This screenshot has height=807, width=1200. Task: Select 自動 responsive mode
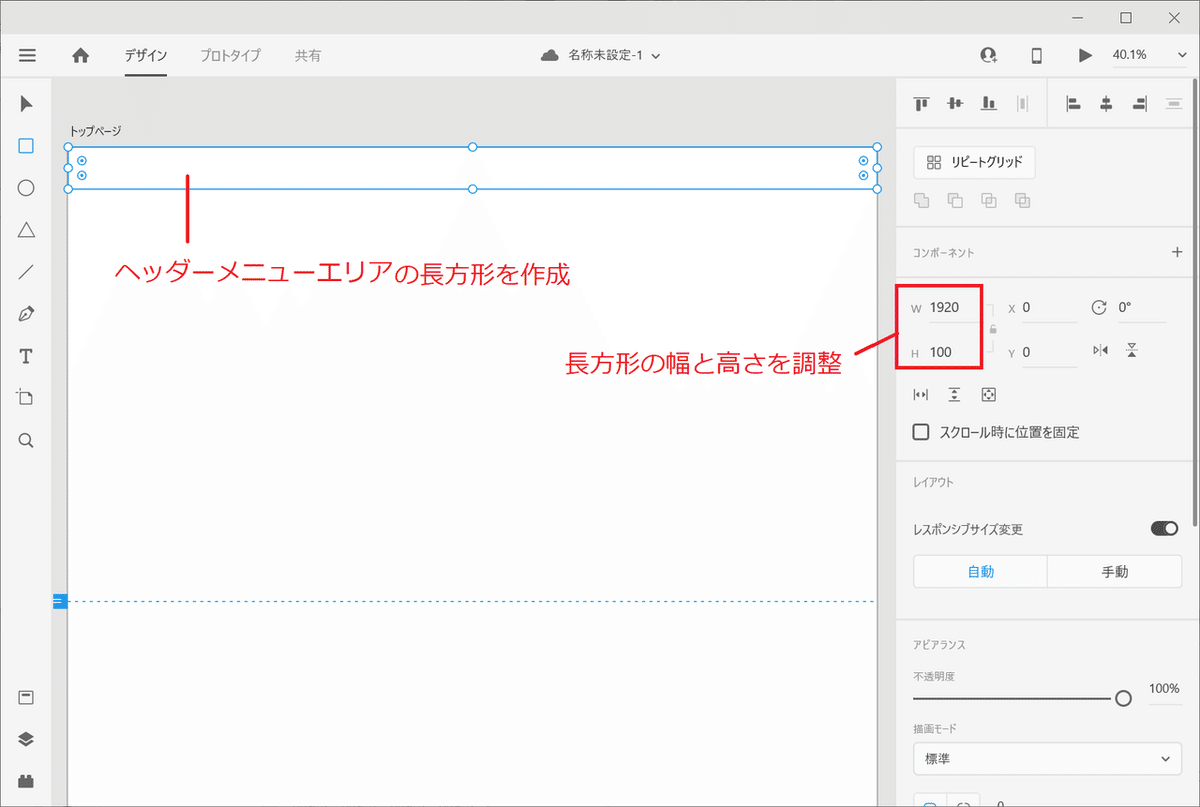click(980, 572)
